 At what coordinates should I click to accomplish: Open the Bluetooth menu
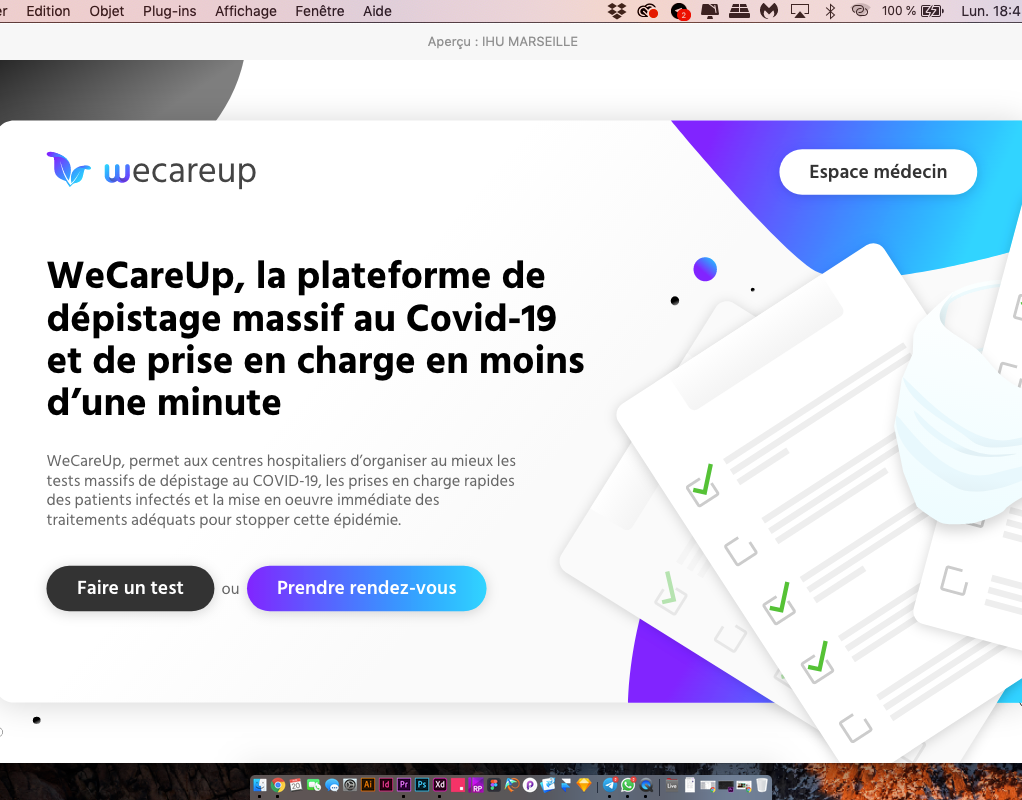click(x=830, y=11)
